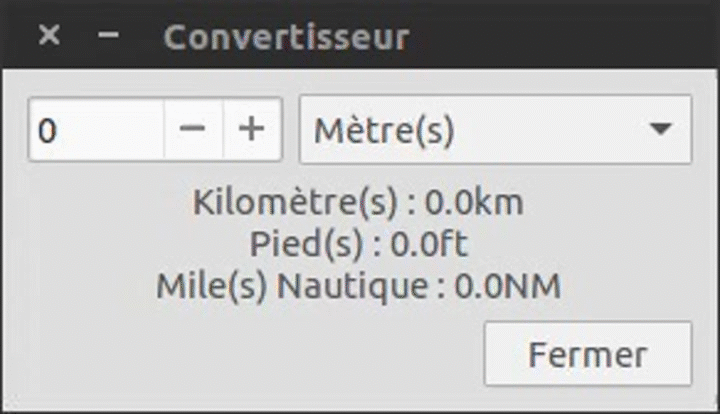
Task: Click the Mètre(s) text in the unit selector
Action: point(384,130)
